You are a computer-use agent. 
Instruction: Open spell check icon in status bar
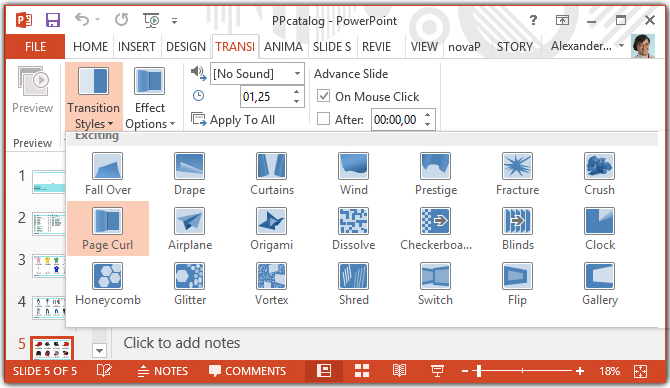pos(104,370)
